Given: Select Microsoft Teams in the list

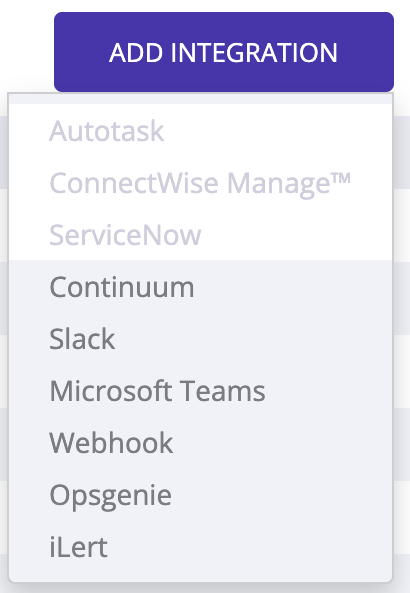Looking at the screenshot, I should pos(200,391).
